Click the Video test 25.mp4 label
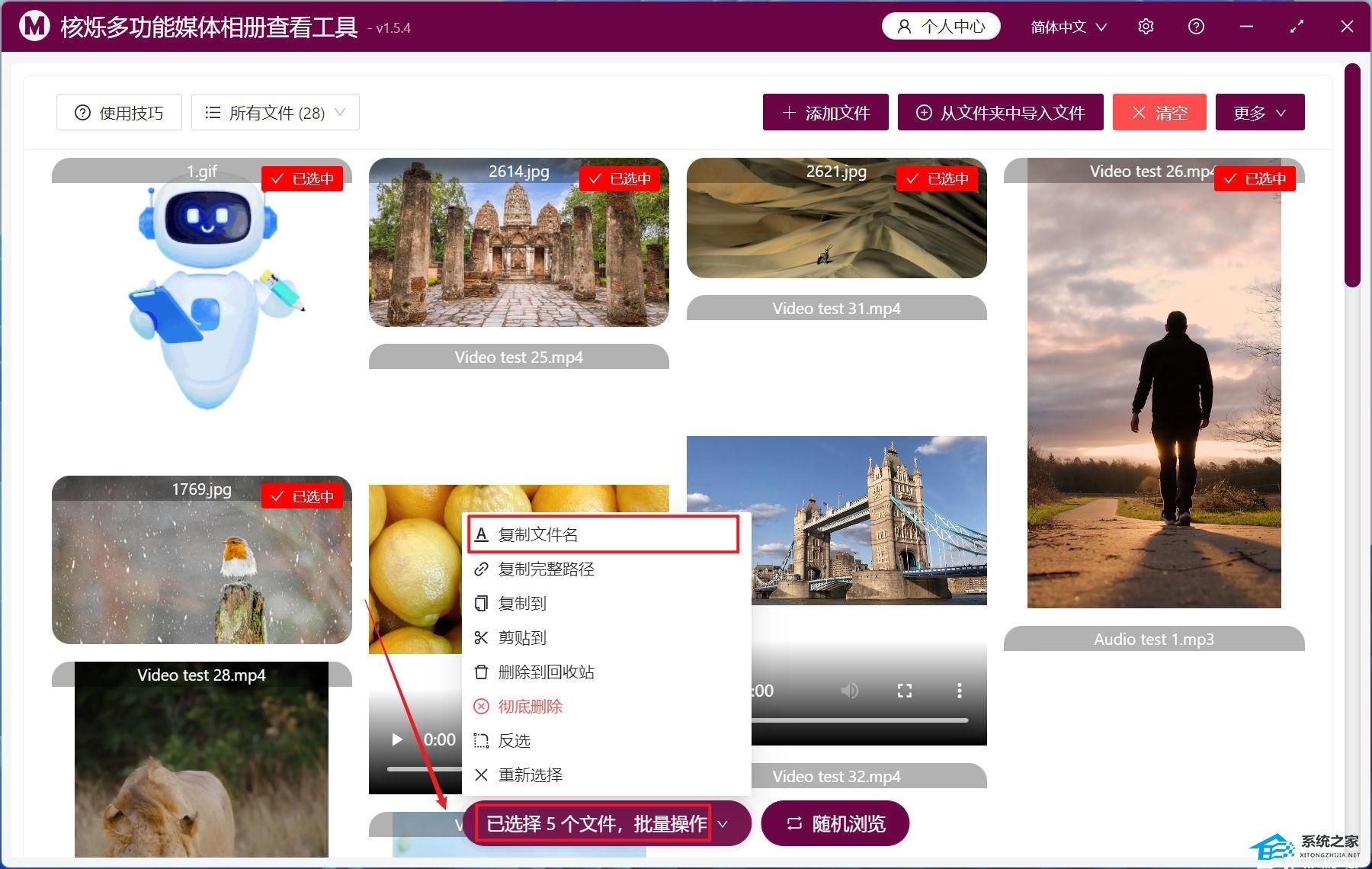Image resolution: width=1372 pixels, height=869 pixels. tap(518, 357)
